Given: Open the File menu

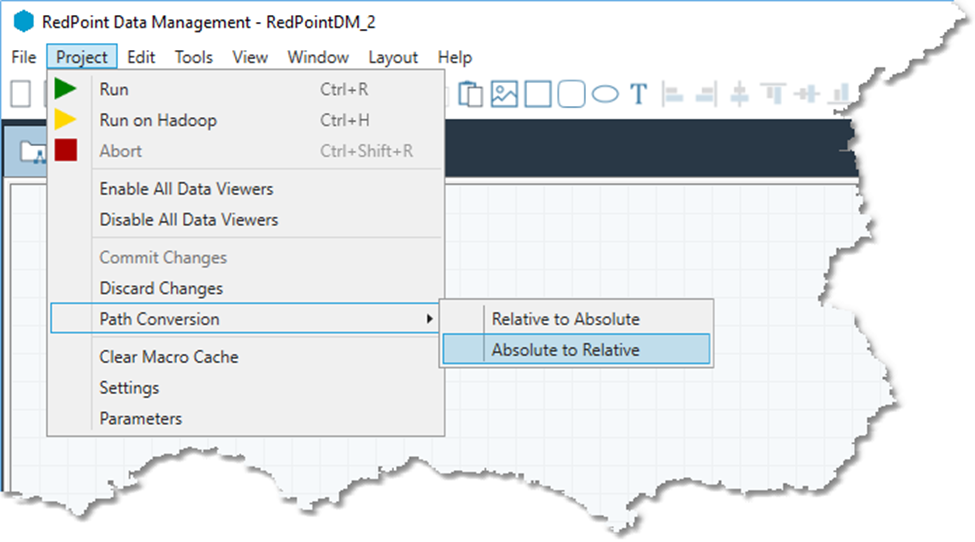Looking at the screenshot, I should coord(24,57).
